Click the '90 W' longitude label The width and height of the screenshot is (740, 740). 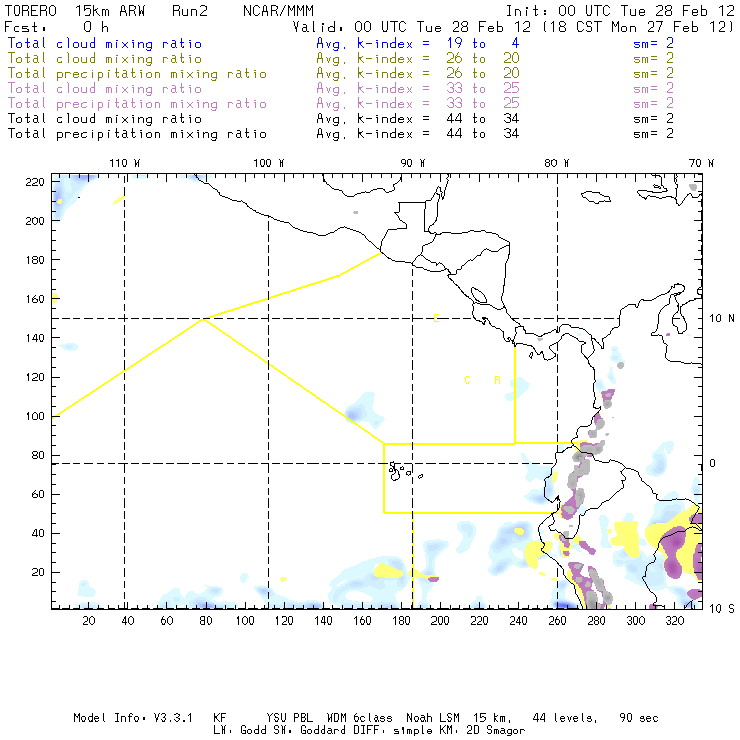tap(413, 163)
